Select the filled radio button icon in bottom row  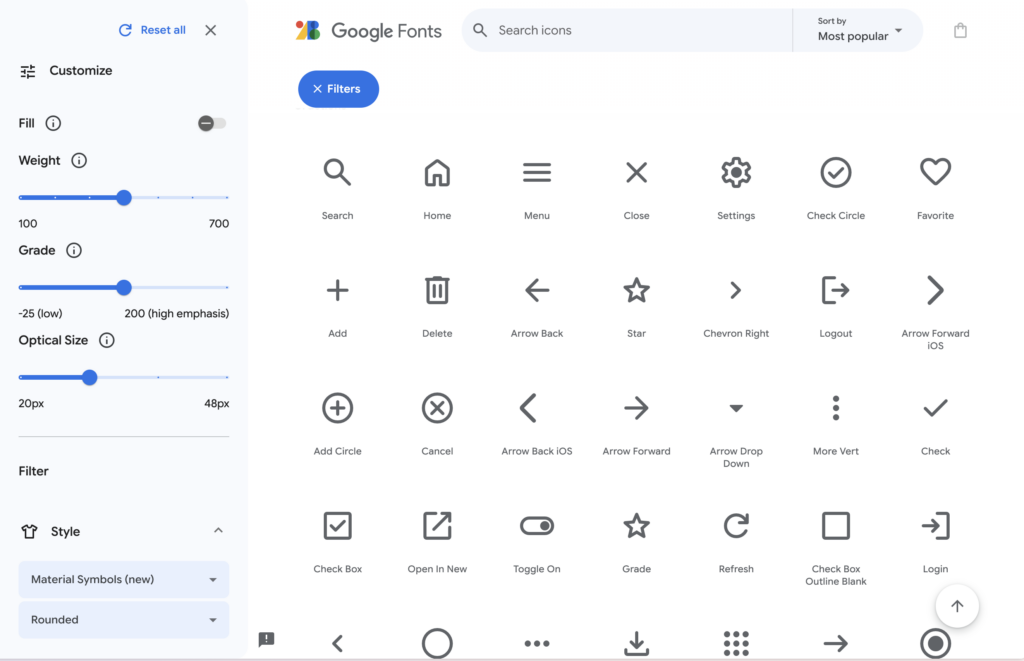(x=935, y=643)
